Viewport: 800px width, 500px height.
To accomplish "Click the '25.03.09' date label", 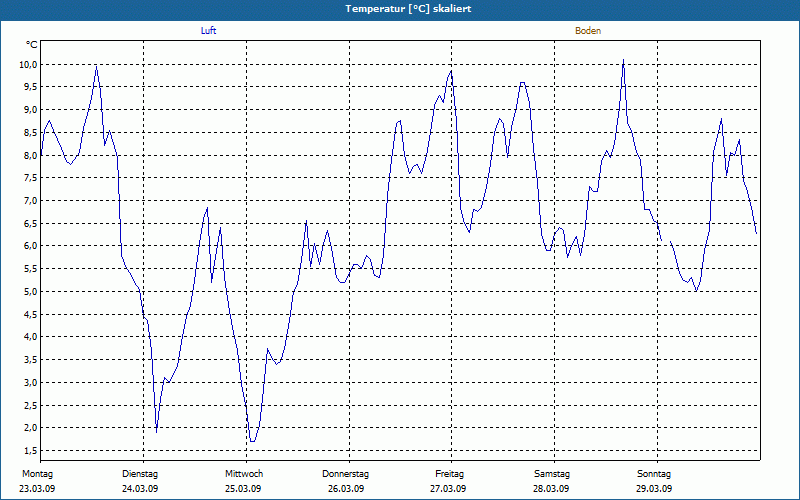I will coord(243,489).
